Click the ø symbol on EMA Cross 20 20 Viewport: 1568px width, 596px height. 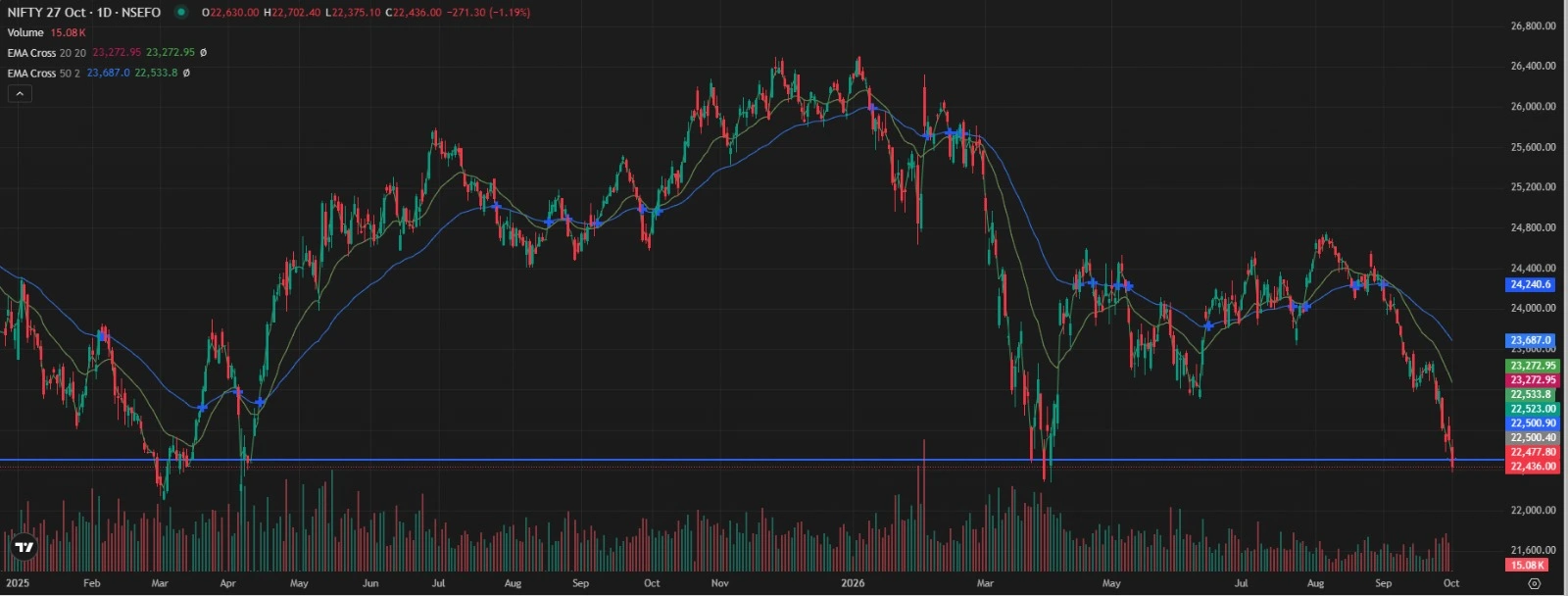point(203,53)
